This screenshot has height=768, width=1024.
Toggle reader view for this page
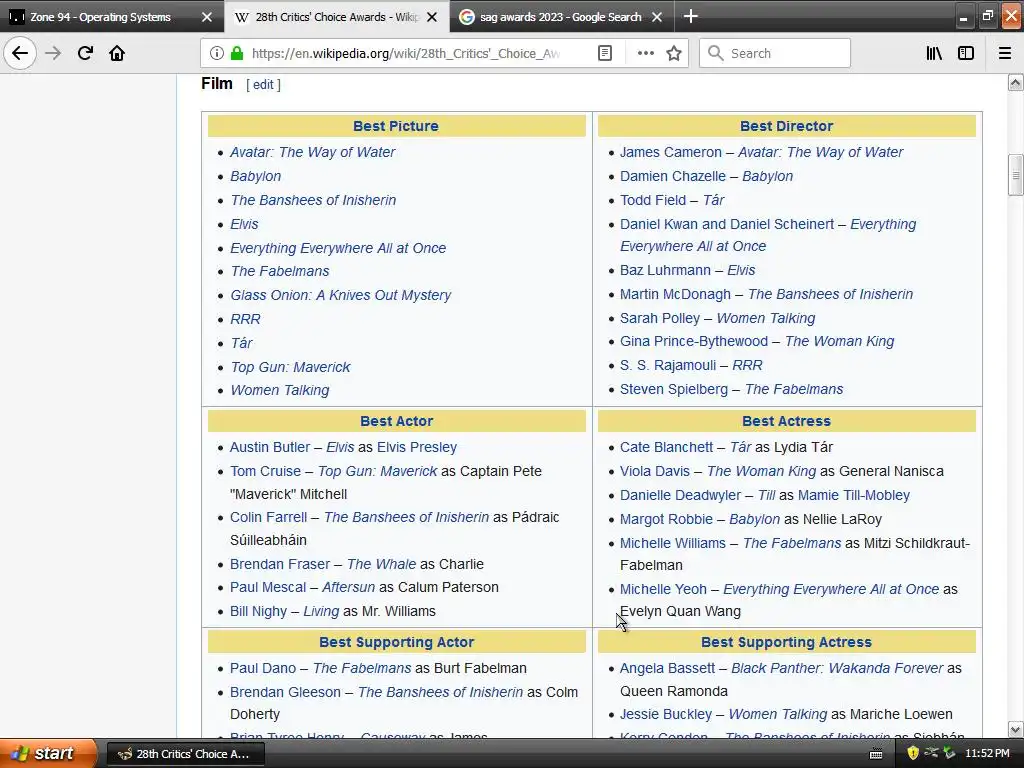point(605,53)
